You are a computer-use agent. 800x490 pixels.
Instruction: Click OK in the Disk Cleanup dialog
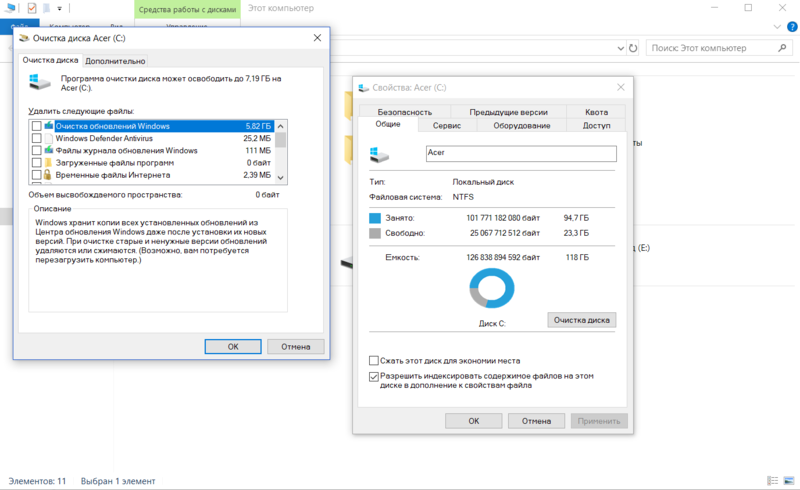[x=233, y=347]
